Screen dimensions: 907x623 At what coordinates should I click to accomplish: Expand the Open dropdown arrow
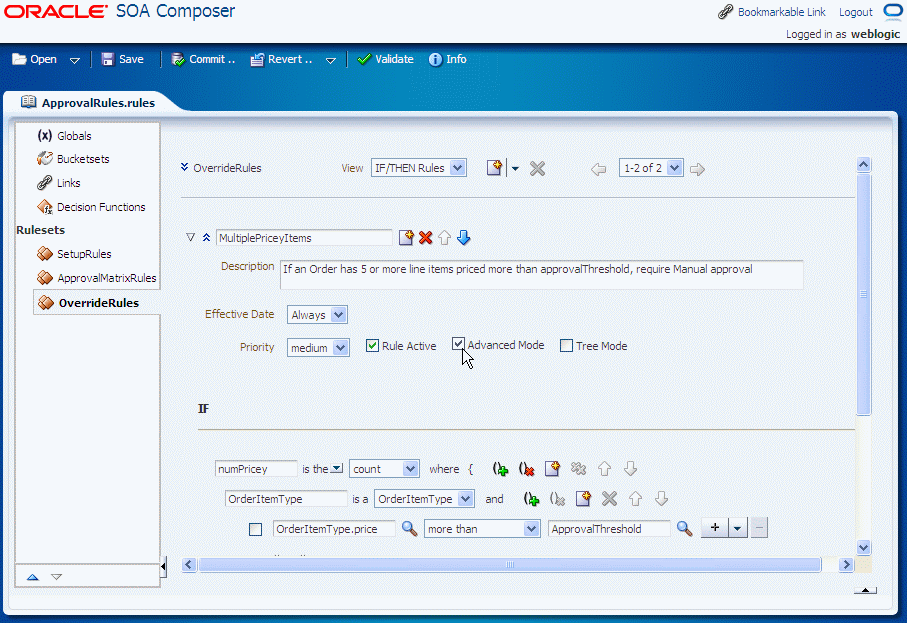coord(75,60)
